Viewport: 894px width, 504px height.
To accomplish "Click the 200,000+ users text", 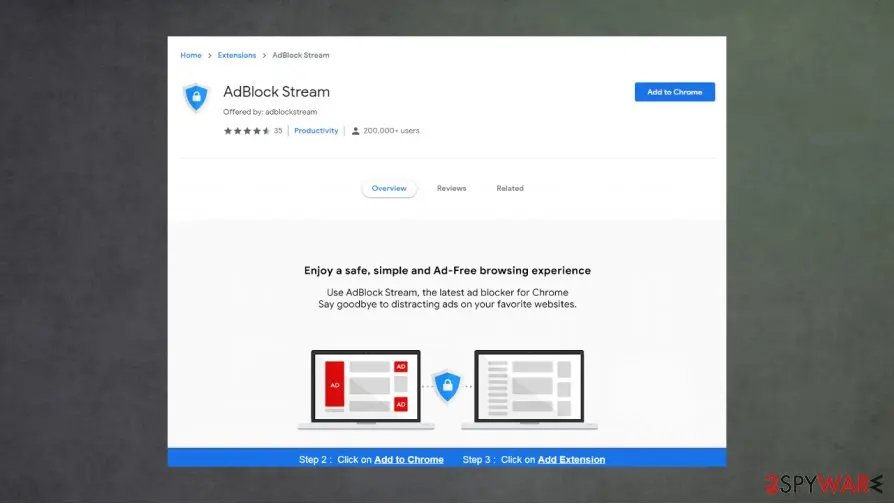I will [391, 131].
